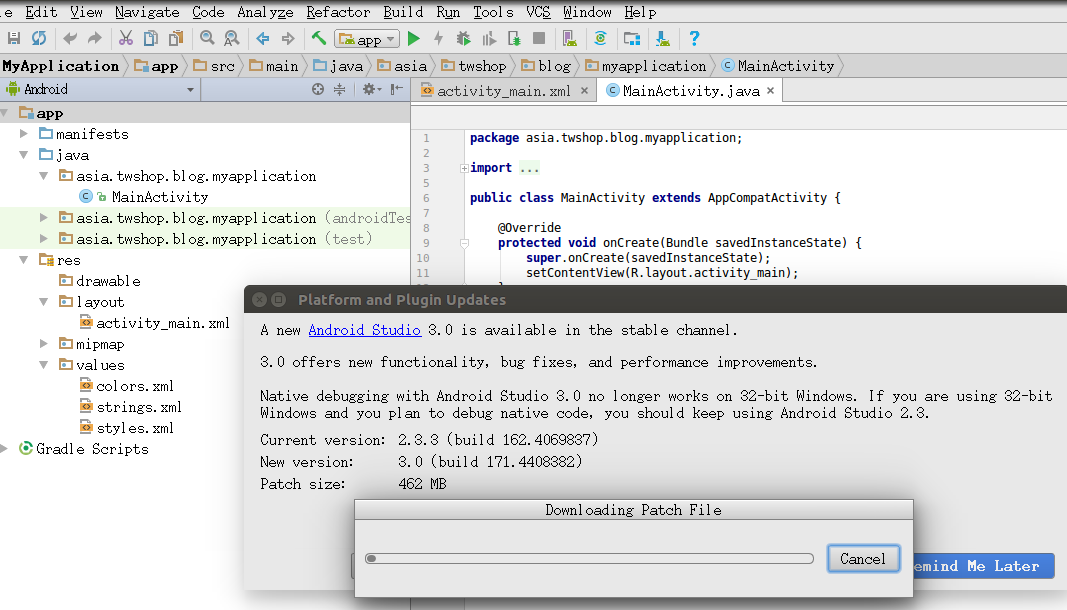The width and height of the screenshot is (1067, 610).
Task: Open the Code menu
Action: tap(208, 12)
